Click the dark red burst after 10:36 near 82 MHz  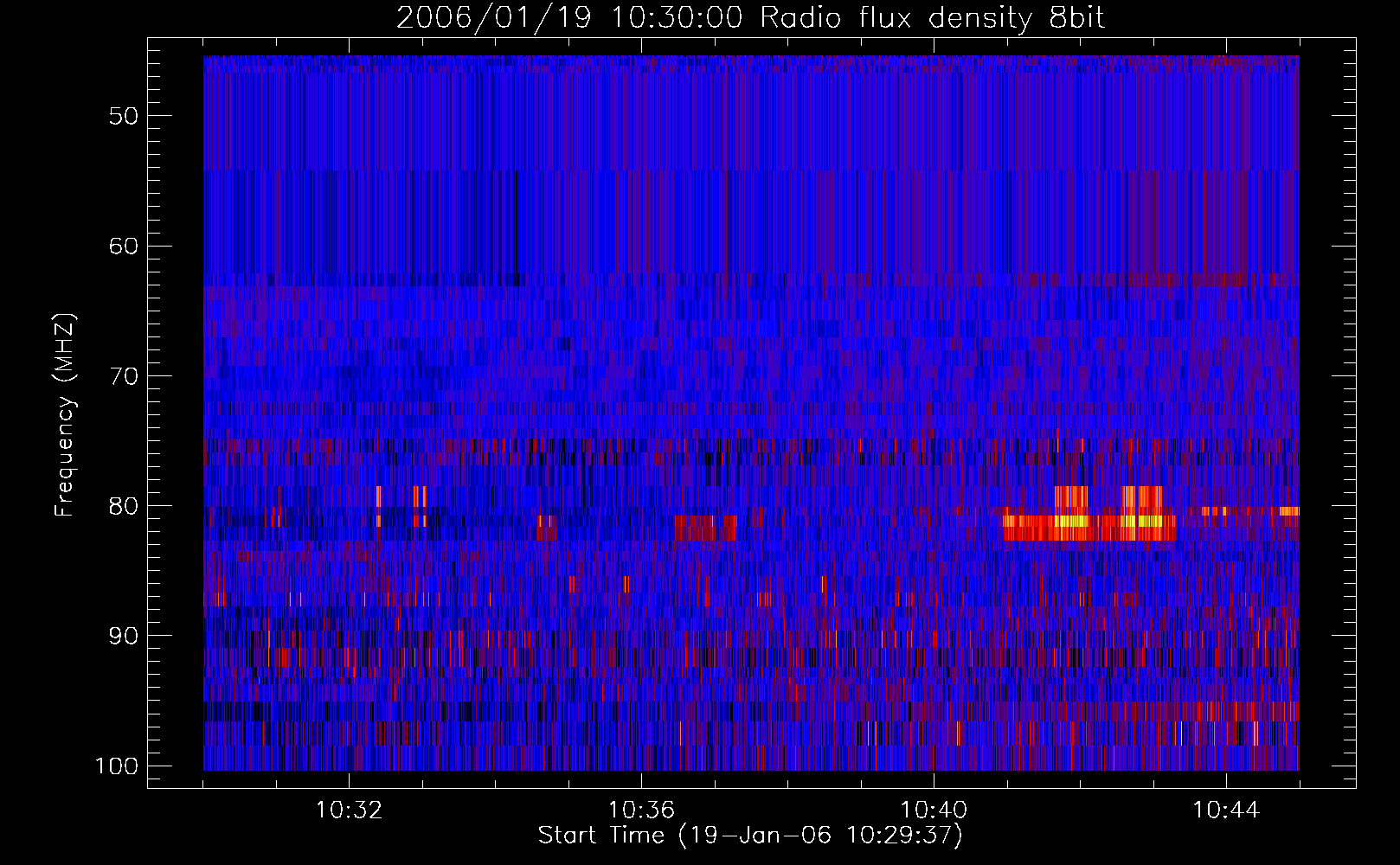click(x=705, y=528)
